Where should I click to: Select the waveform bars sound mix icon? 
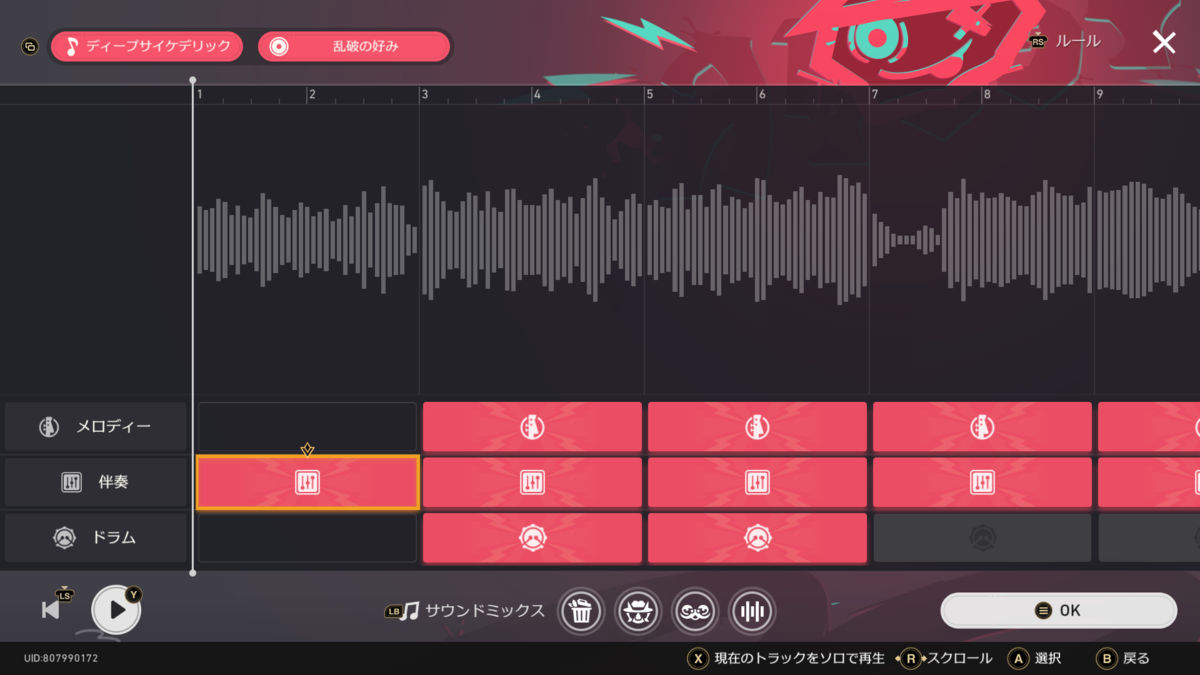tap(752, 611)
